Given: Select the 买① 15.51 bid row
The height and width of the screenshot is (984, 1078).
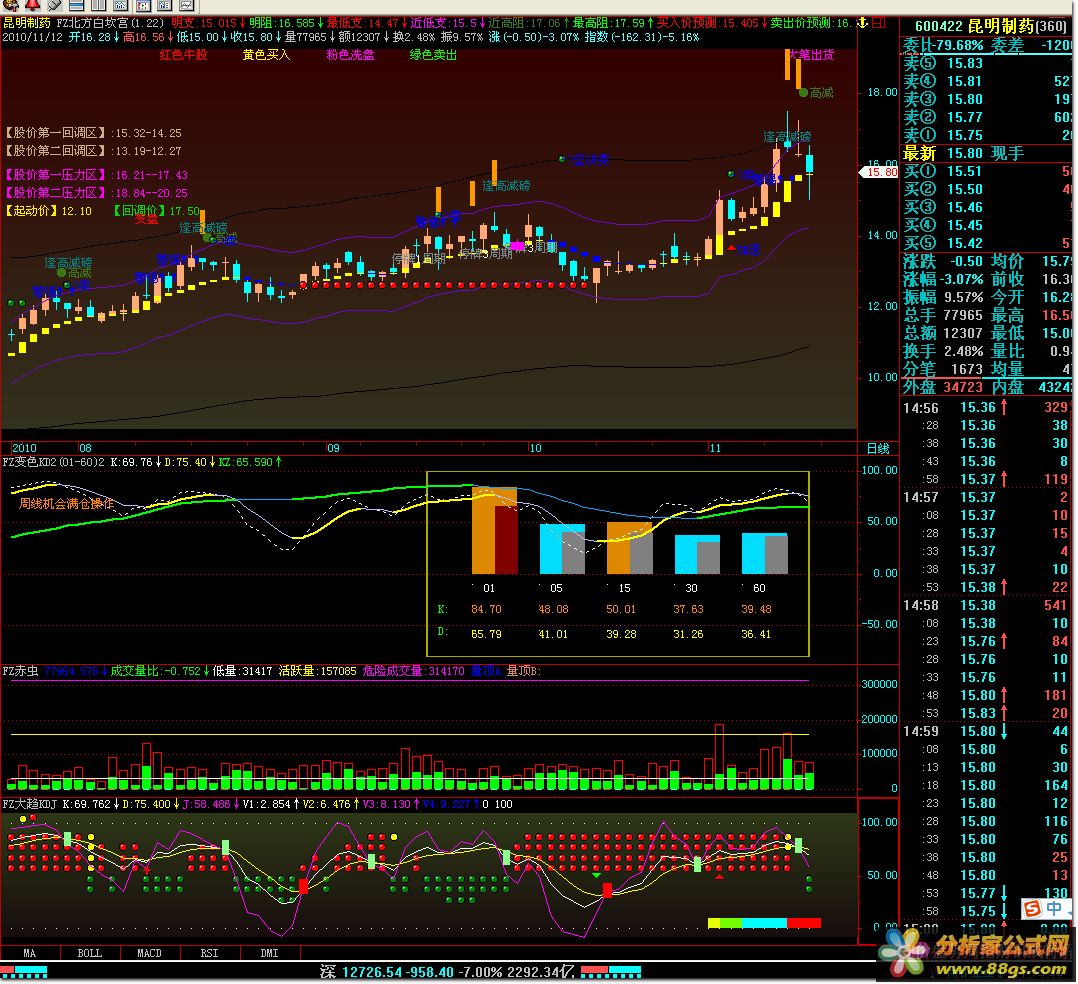Looking at the screenshot, I should 987,171.
